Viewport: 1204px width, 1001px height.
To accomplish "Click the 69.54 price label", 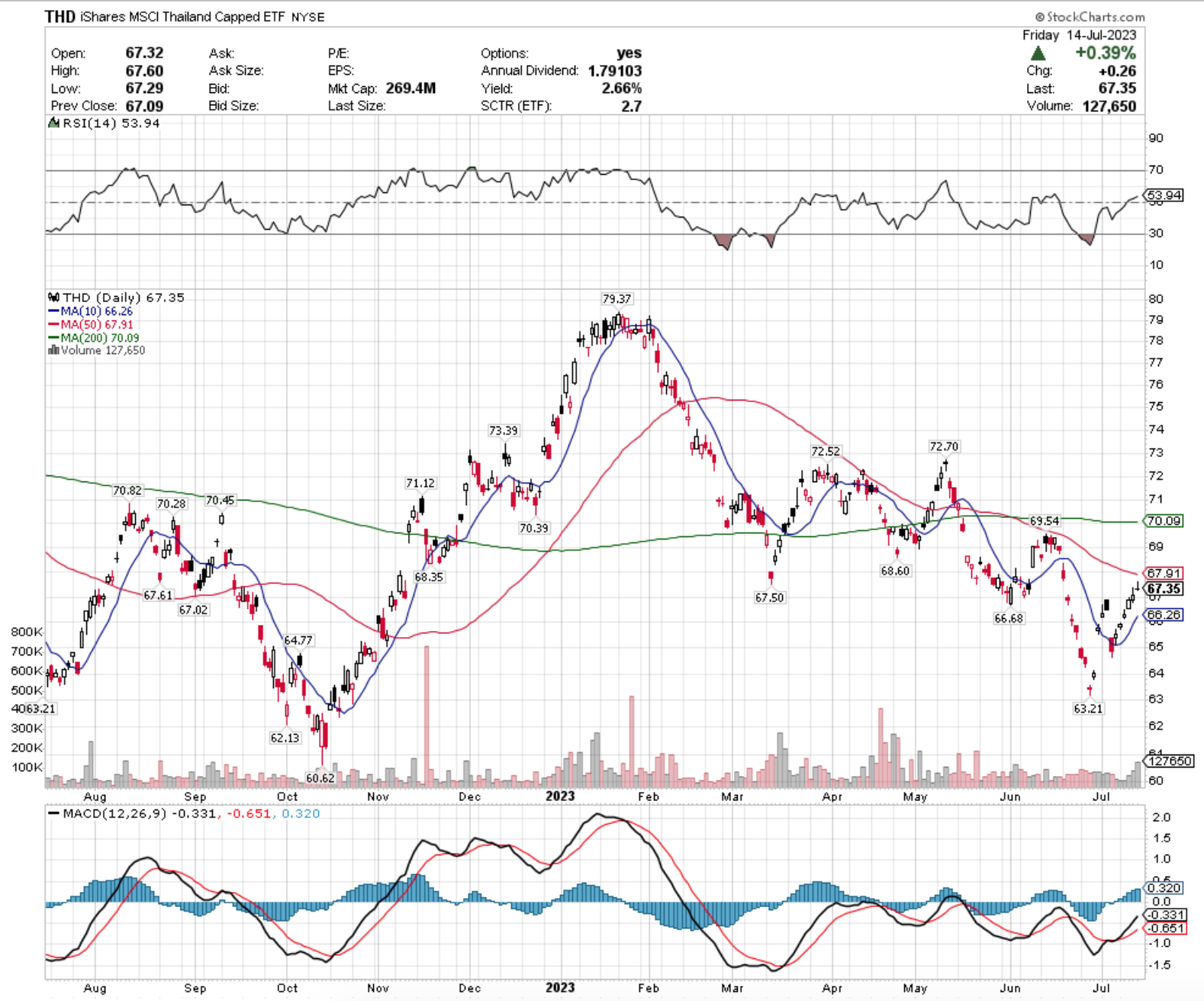I will click(1045, 522).
